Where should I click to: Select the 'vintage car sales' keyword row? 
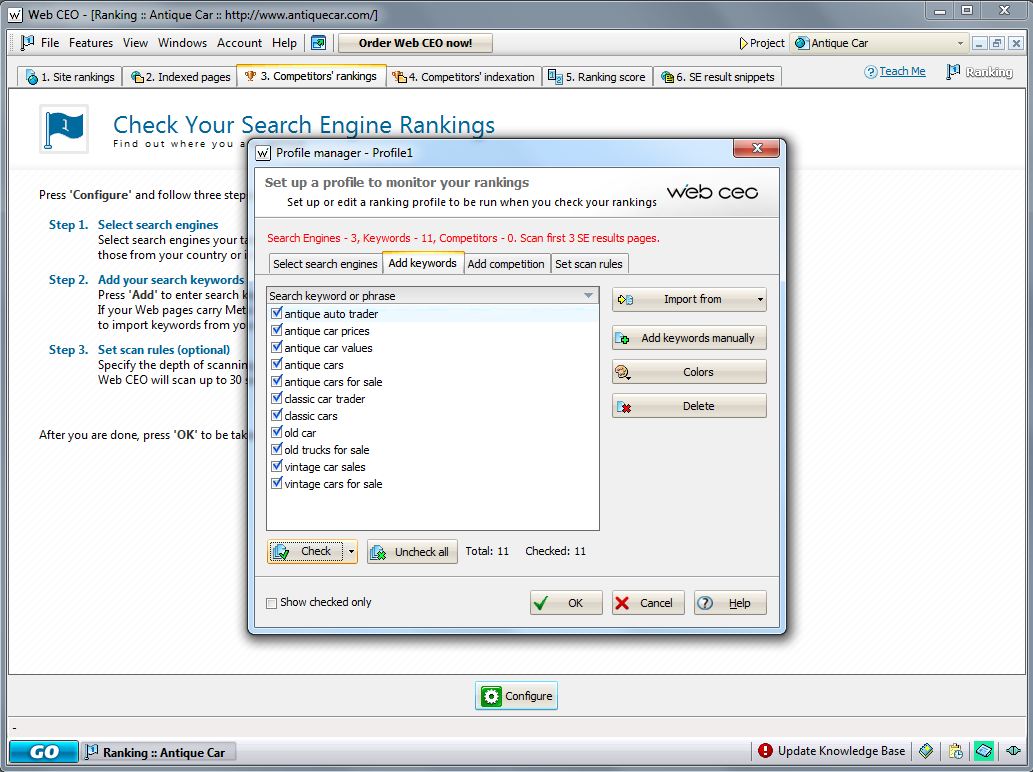pos(432,467)
